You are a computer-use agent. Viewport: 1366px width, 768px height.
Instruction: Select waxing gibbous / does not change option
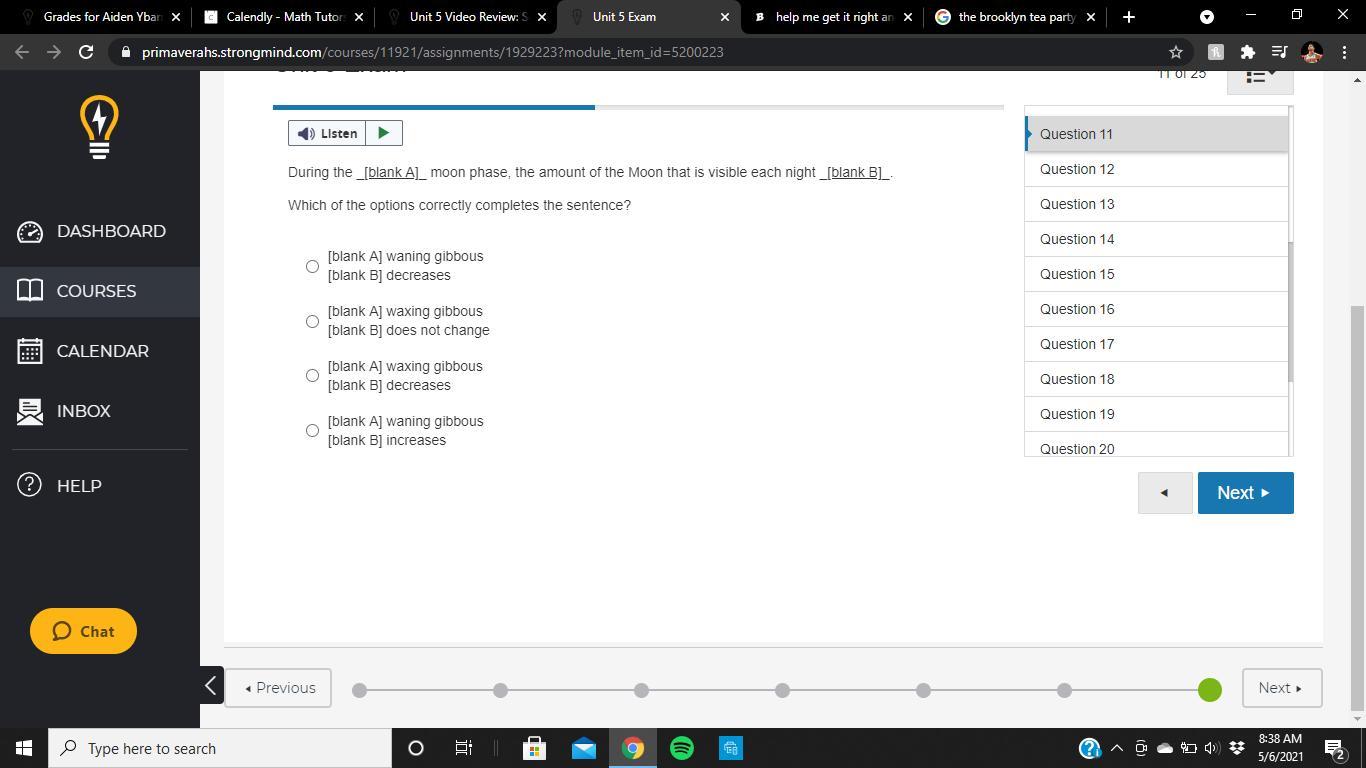pos(312,321)
